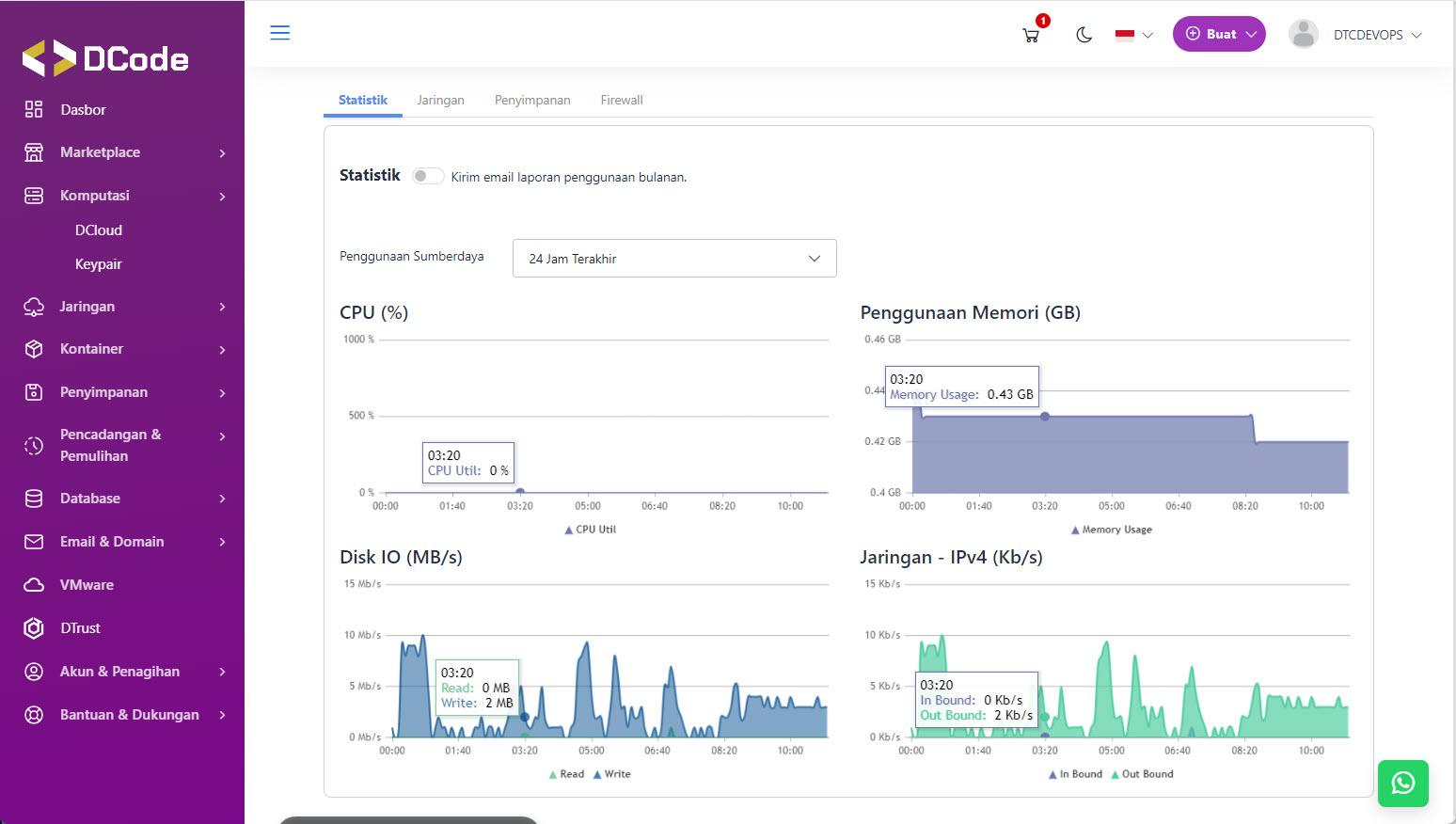This screenshot has height=824, width=1456.
Task: Open the shopping cart icon
Action: (x=1031, y=35)
